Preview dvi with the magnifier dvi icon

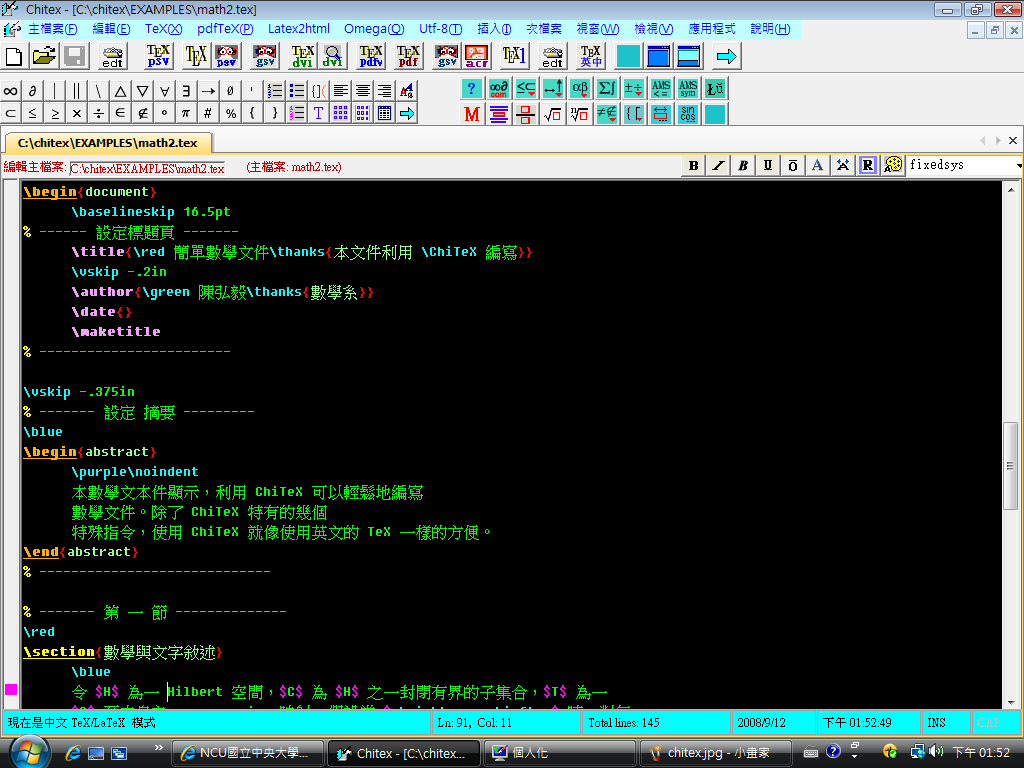tap(332, 56)
